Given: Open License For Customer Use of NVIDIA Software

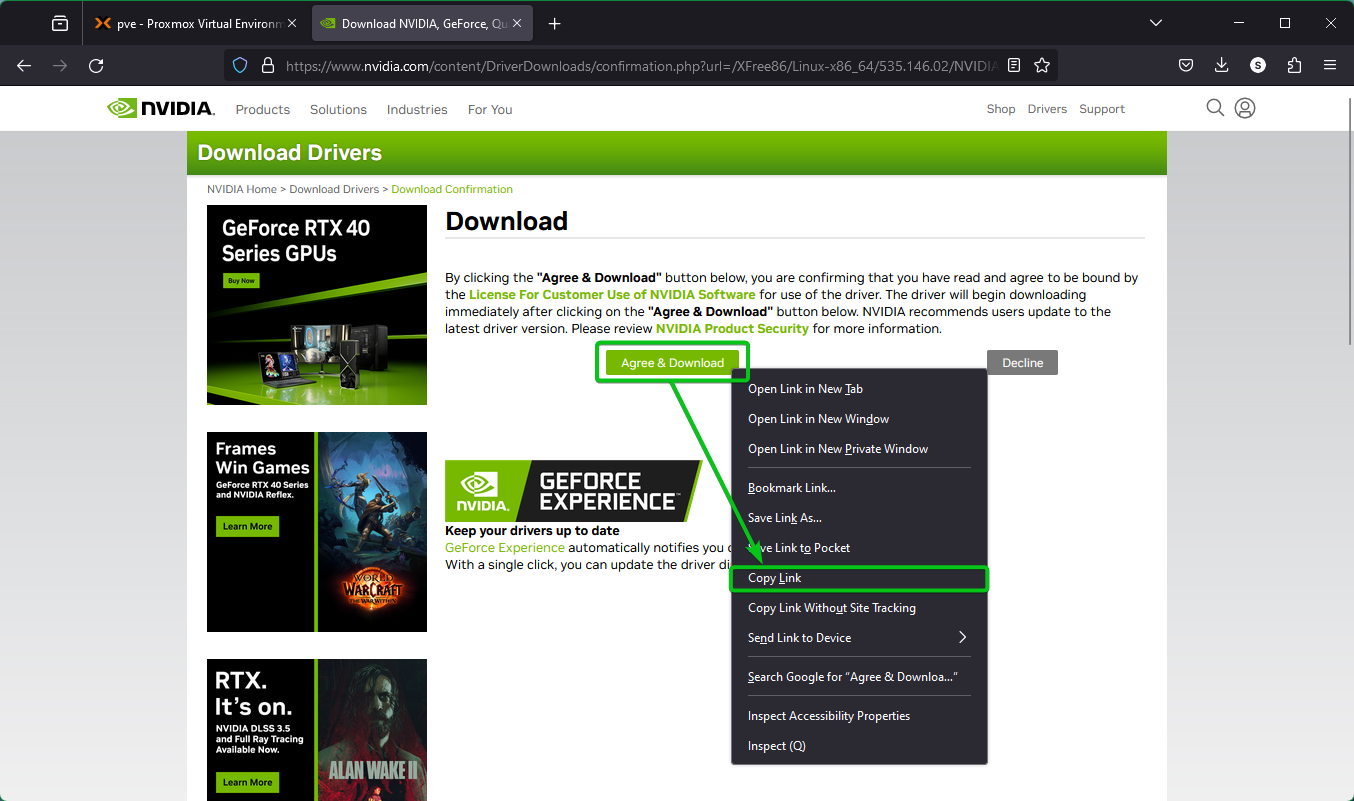Looking at the screenshot, I should [x=612, y=295].
